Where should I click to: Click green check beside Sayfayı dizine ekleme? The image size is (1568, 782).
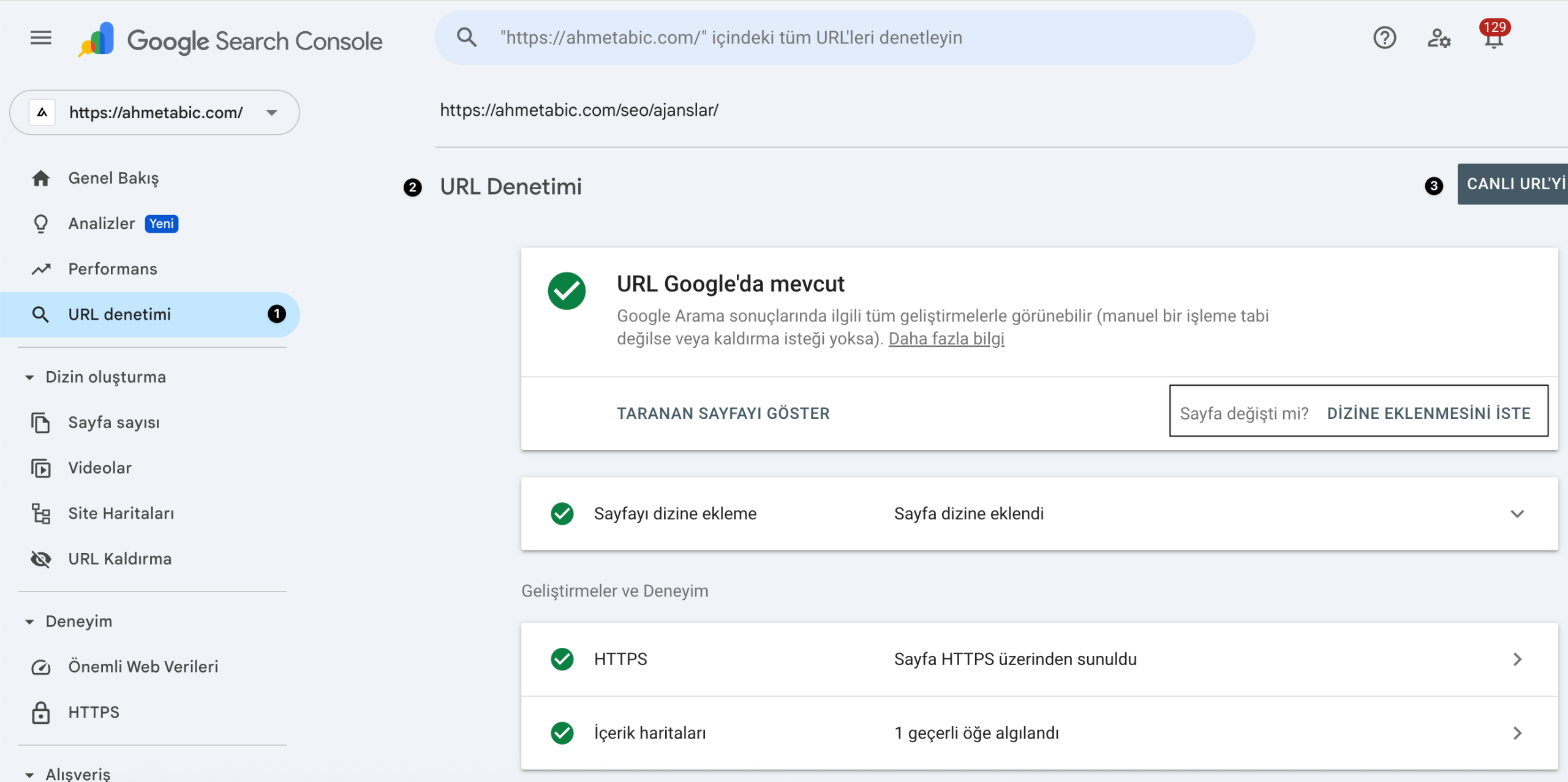[x=562, y=514]
